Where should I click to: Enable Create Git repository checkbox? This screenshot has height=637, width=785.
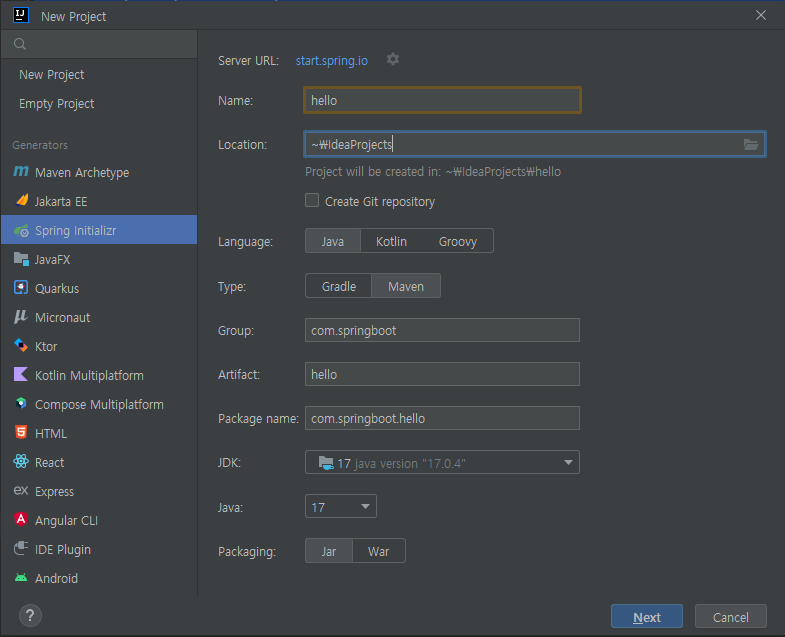313,201
